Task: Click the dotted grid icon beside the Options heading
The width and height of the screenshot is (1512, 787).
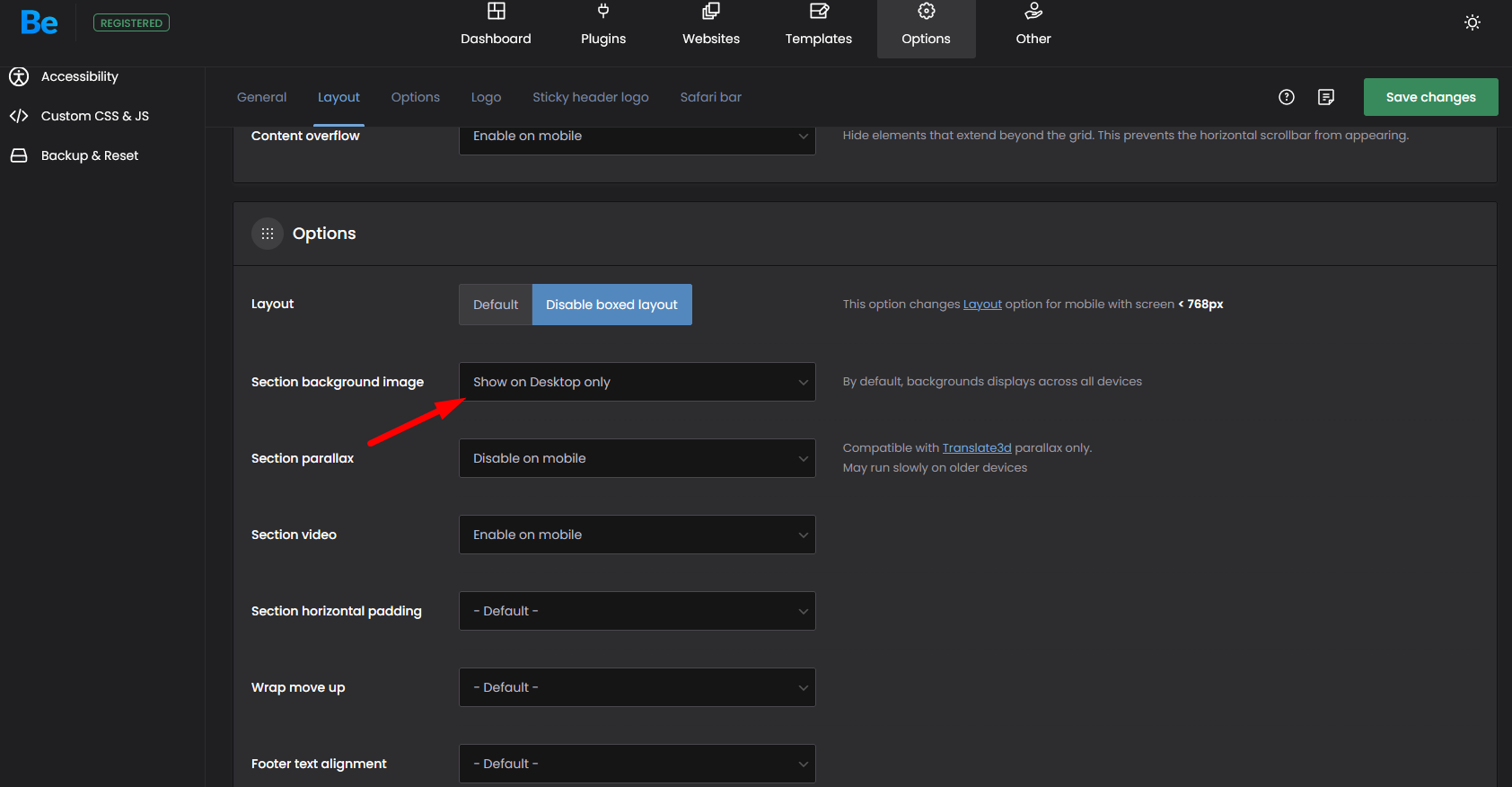Action: pos(268,234)
